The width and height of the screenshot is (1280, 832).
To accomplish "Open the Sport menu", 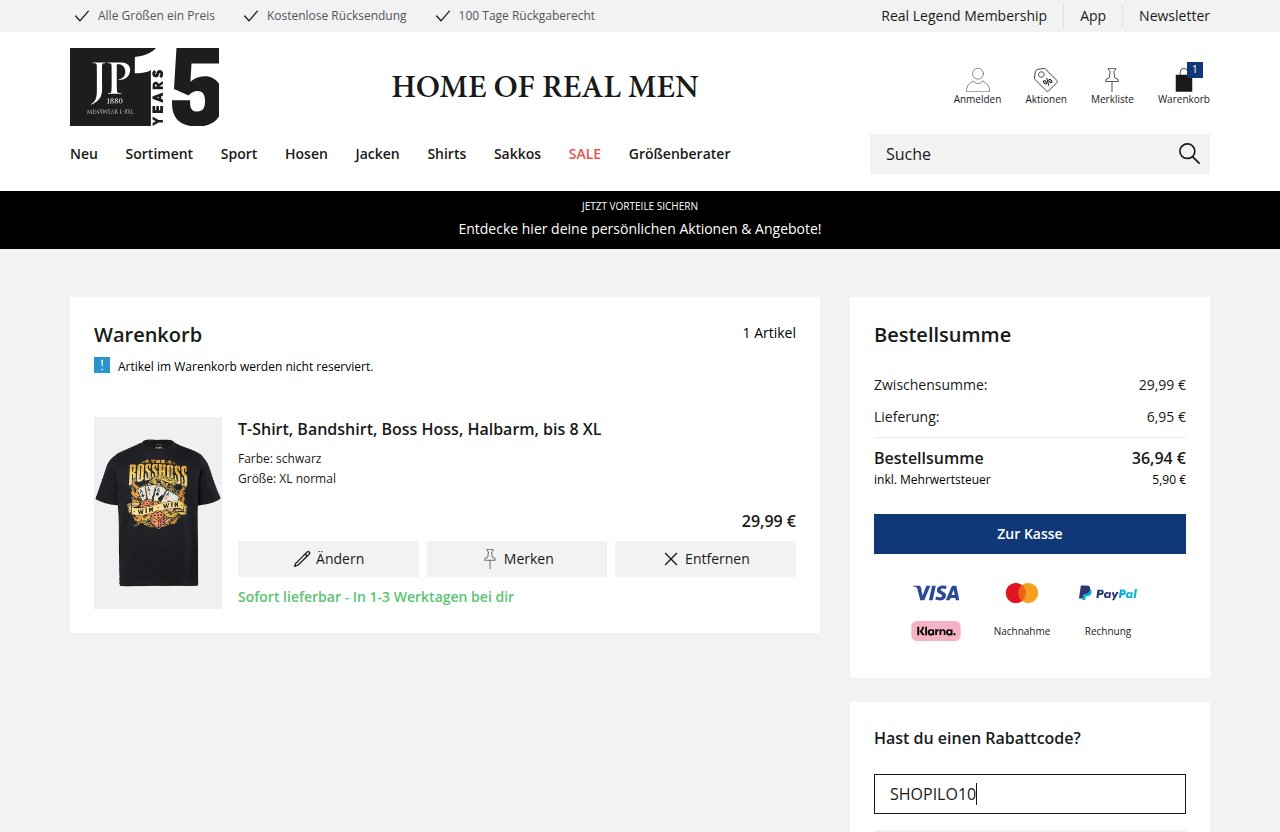I will tap(239, 154).
